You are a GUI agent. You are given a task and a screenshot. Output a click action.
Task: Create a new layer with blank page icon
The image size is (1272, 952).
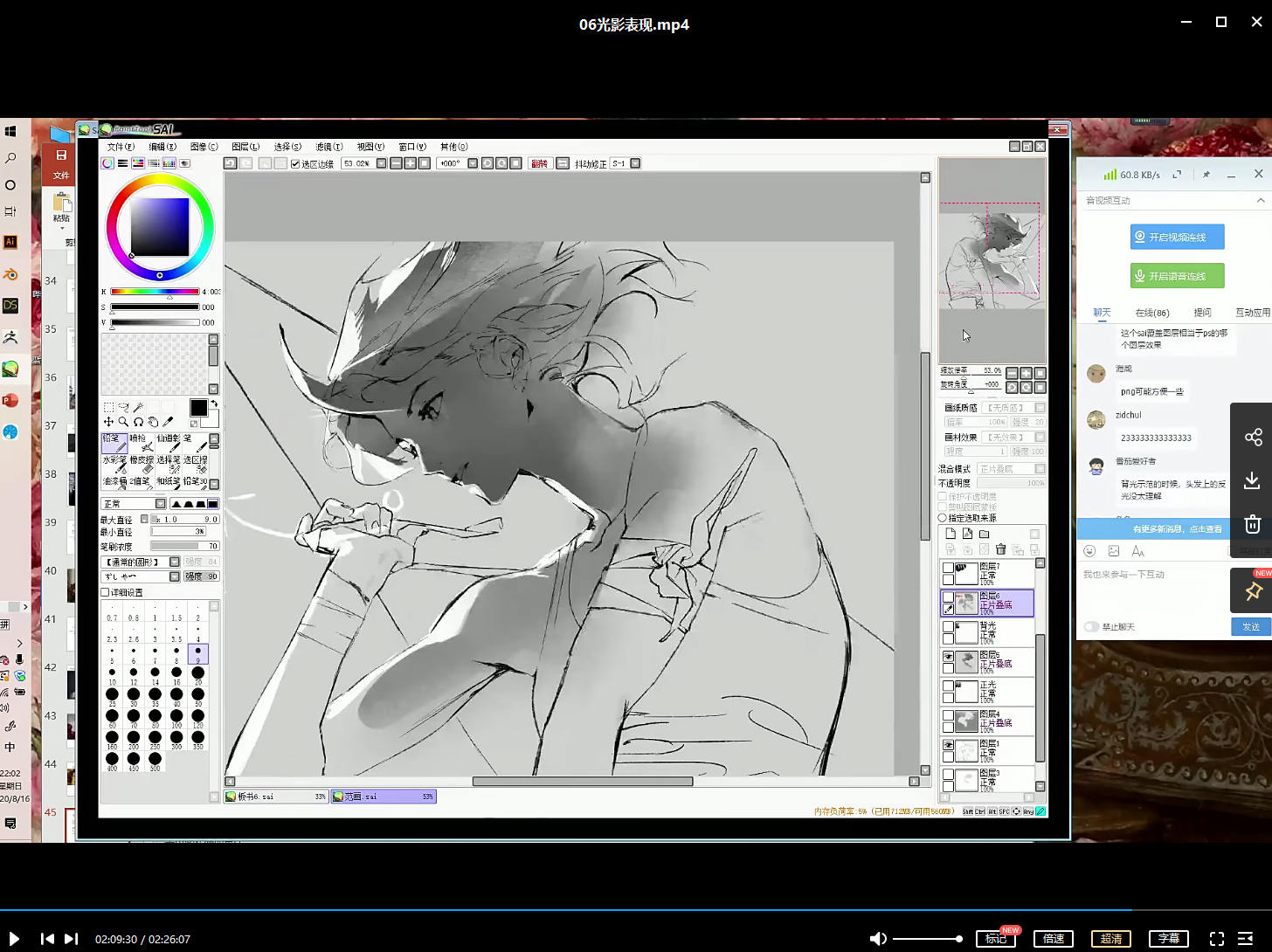click(x=951, y=534)
